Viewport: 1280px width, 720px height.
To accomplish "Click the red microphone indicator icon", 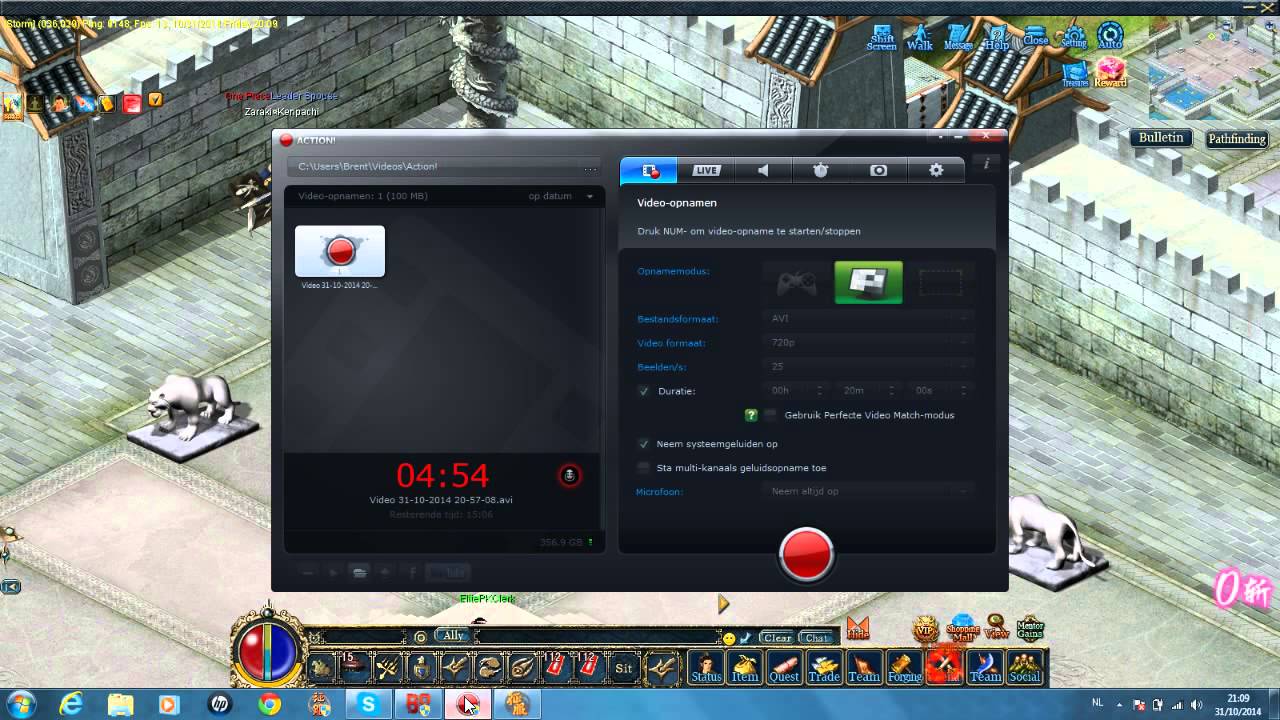I will click(569, 475).
